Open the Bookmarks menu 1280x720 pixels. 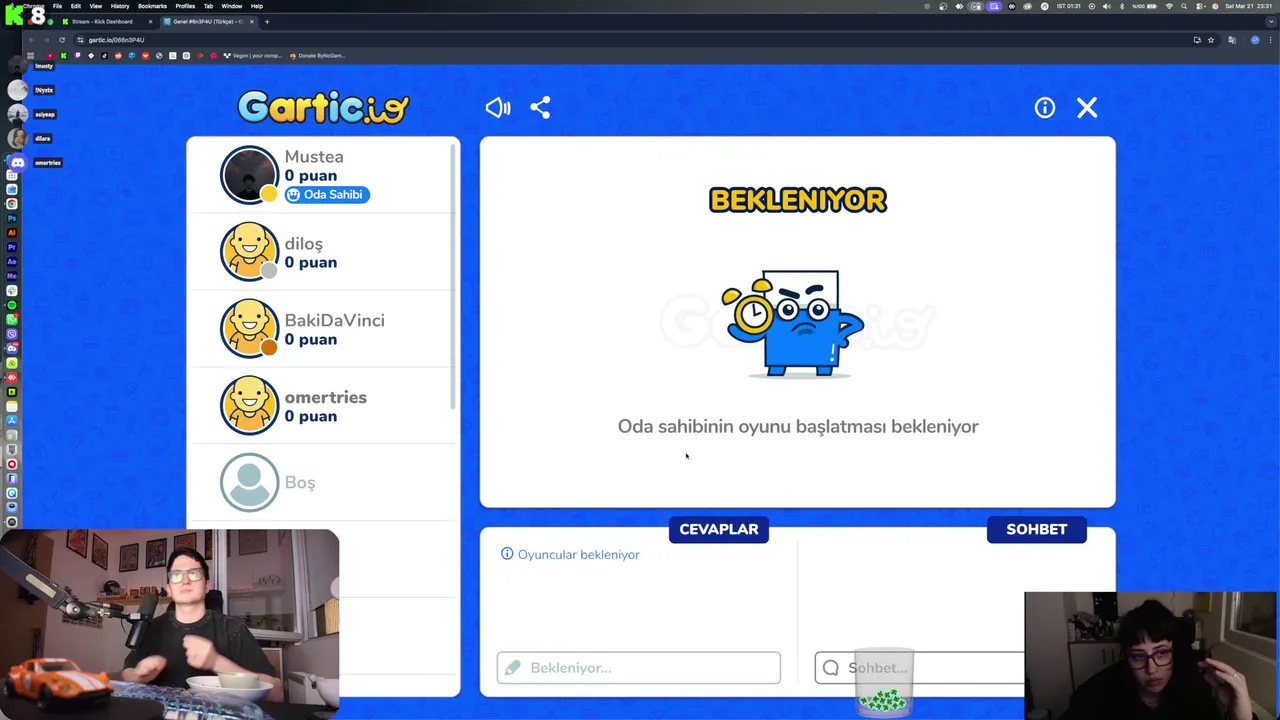click(x=152, y=6)
